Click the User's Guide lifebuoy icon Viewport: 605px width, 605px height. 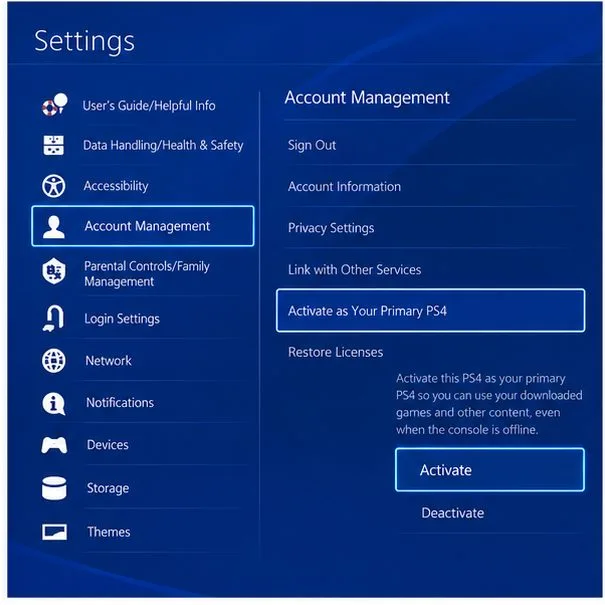(x=54, y=105)
